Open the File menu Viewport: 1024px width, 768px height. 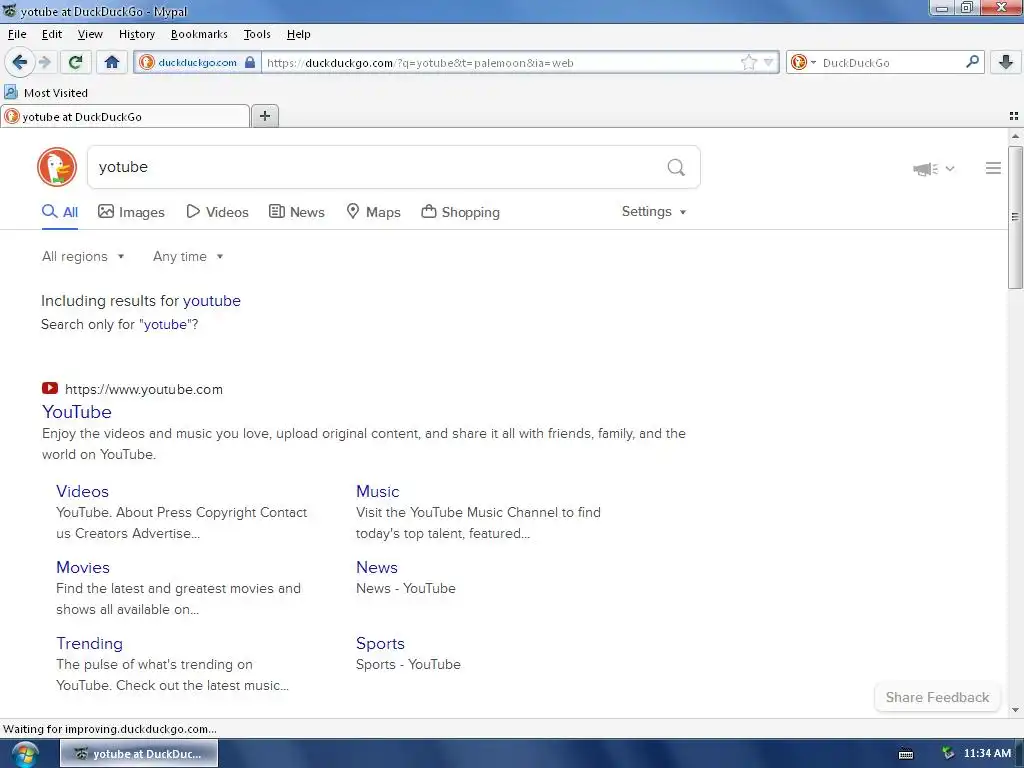tap(17, 34)
